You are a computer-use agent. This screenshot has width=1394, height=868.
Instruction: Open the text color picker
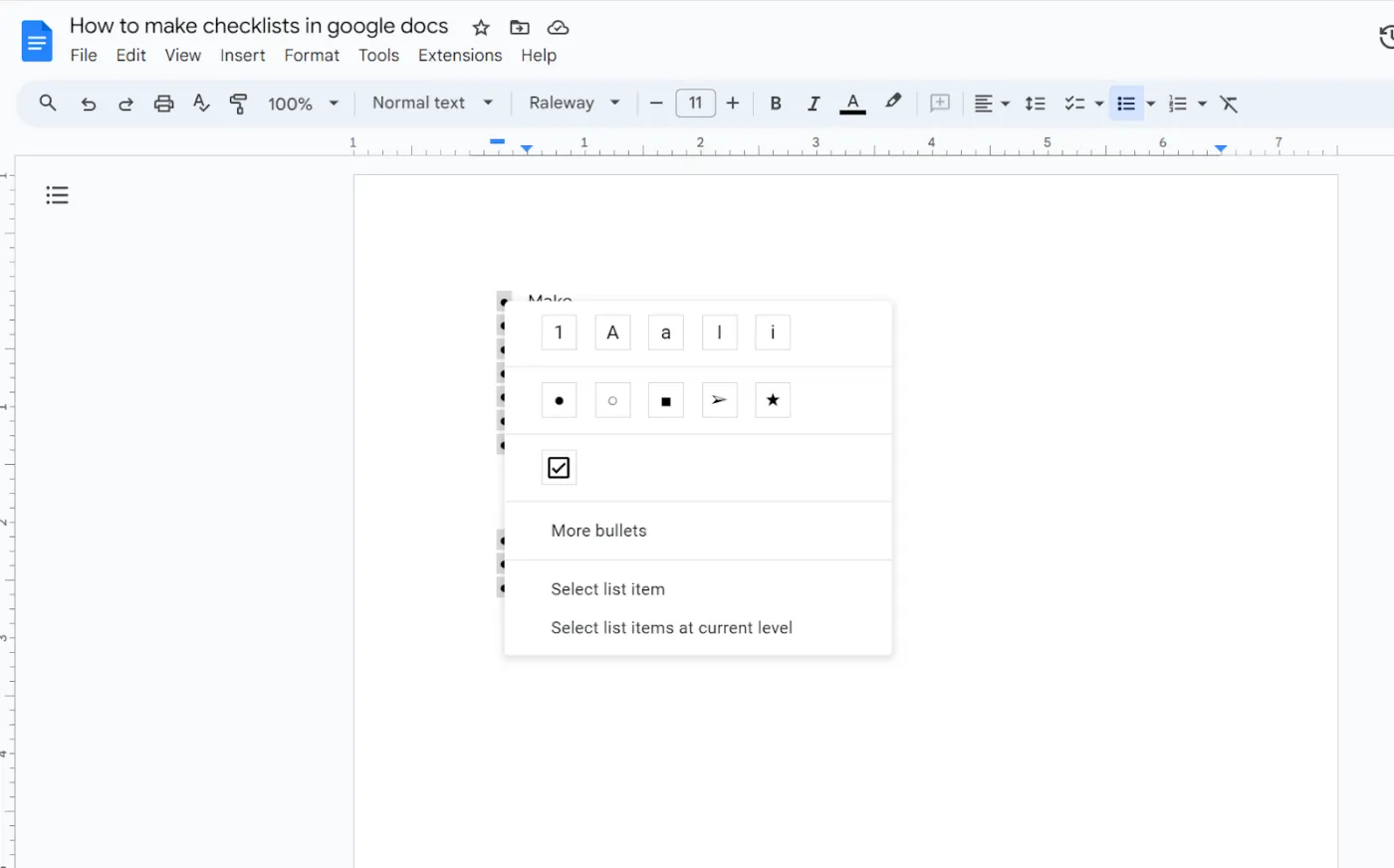click(852, 103)
